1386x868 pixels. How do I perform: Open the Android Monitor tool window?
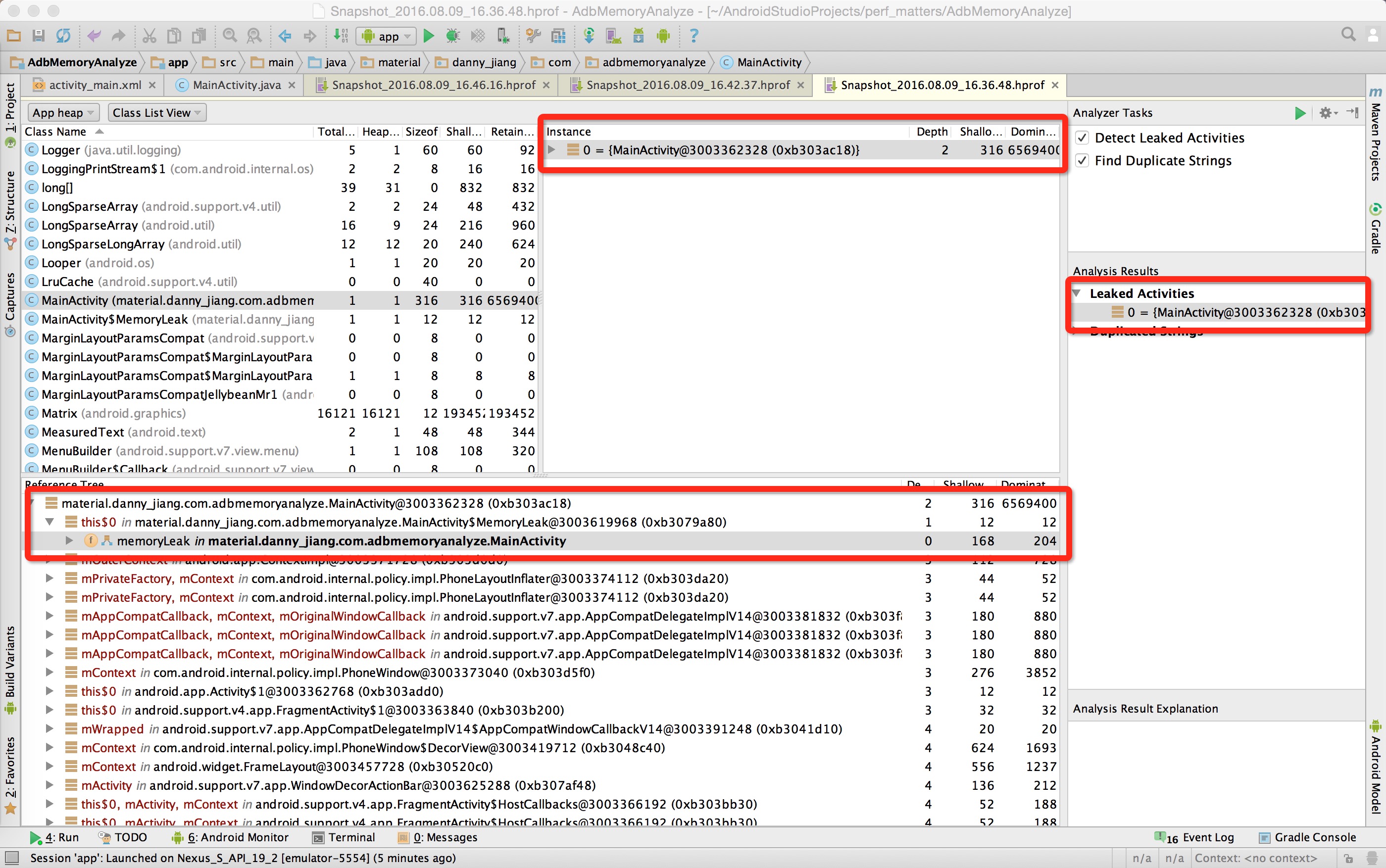click(238, 838)
